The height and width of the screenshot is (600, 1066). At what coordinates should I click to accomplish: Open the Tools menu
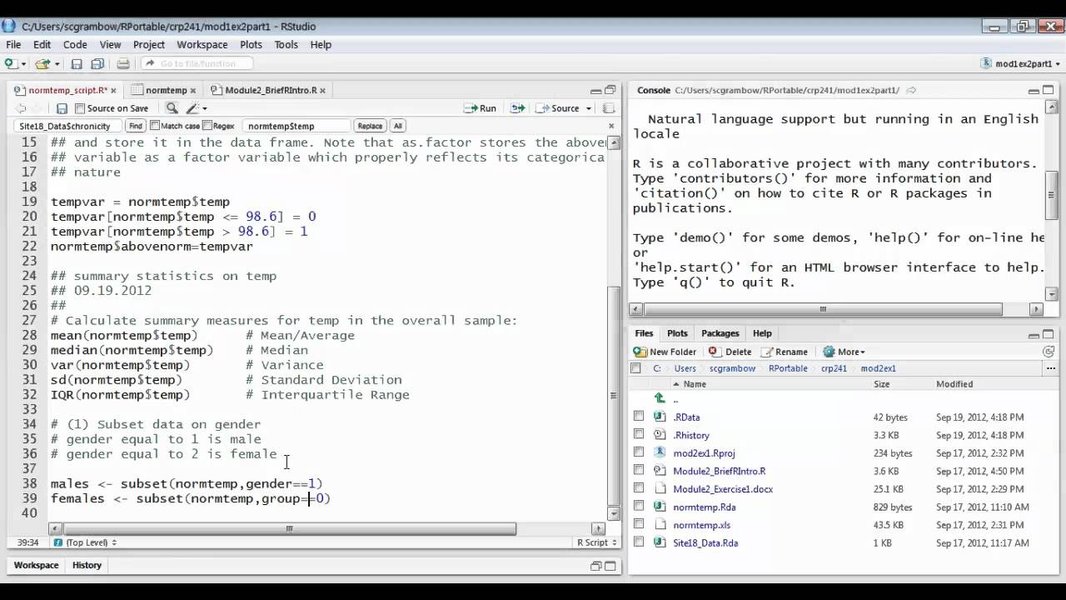click(x=286, y=45)
